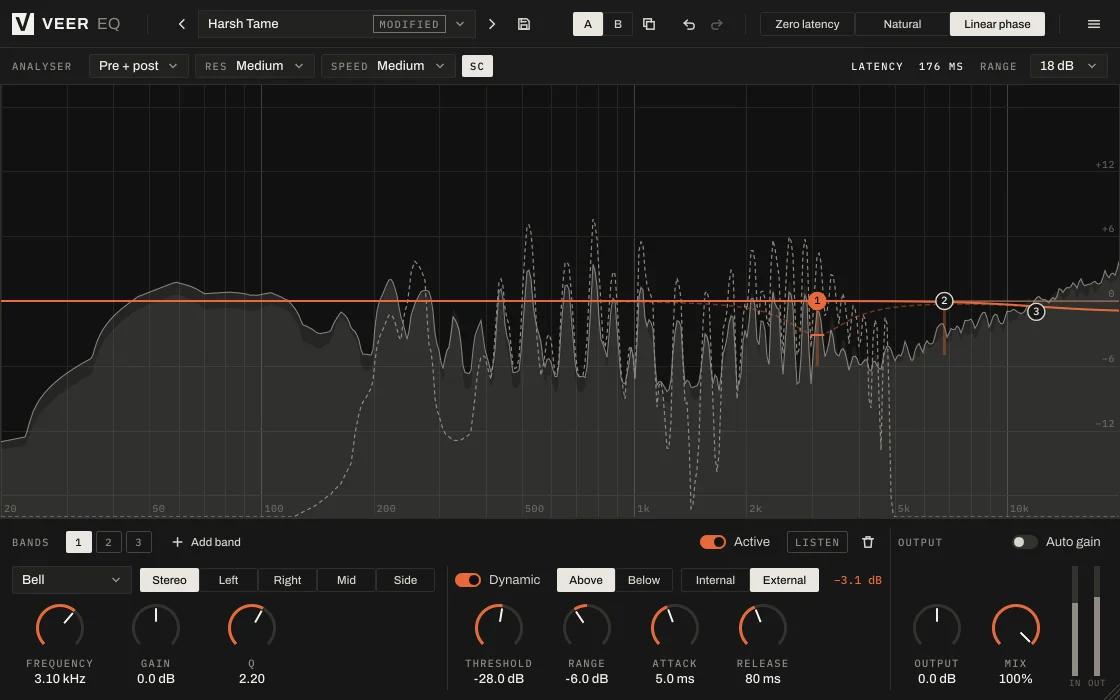Screen dimensions: 1120x700
Task: Click the Q knob
Action: pyautogui.click(x=251, y=627)
